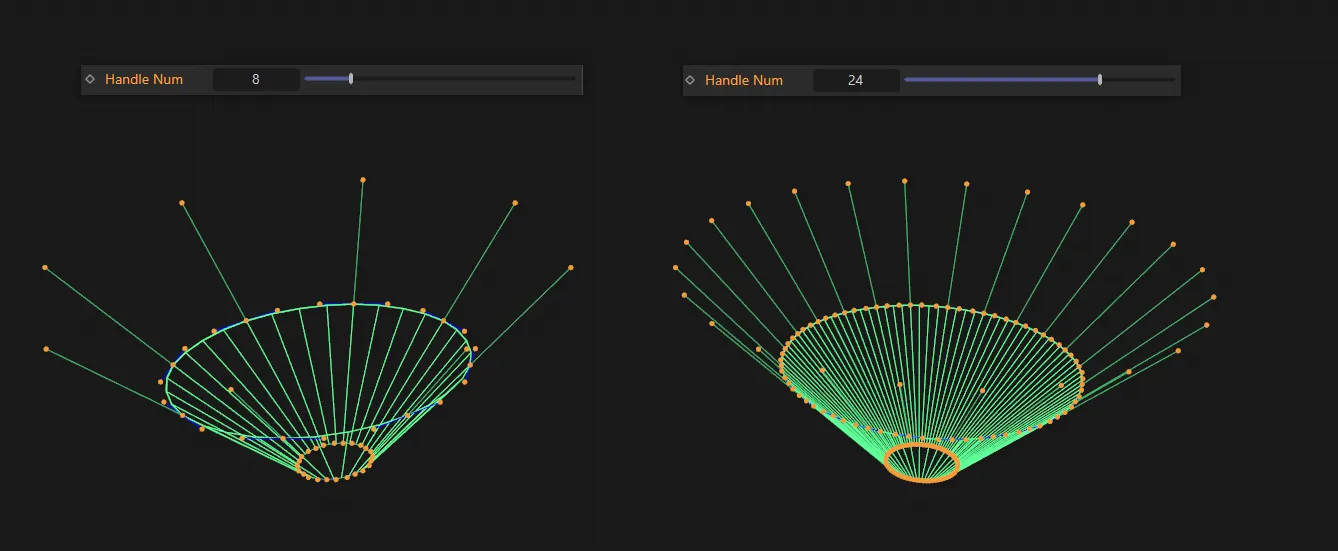The image size is (1338, 551).
Task: Click the Handle Num field showing 24
Action: click(856, 80)
